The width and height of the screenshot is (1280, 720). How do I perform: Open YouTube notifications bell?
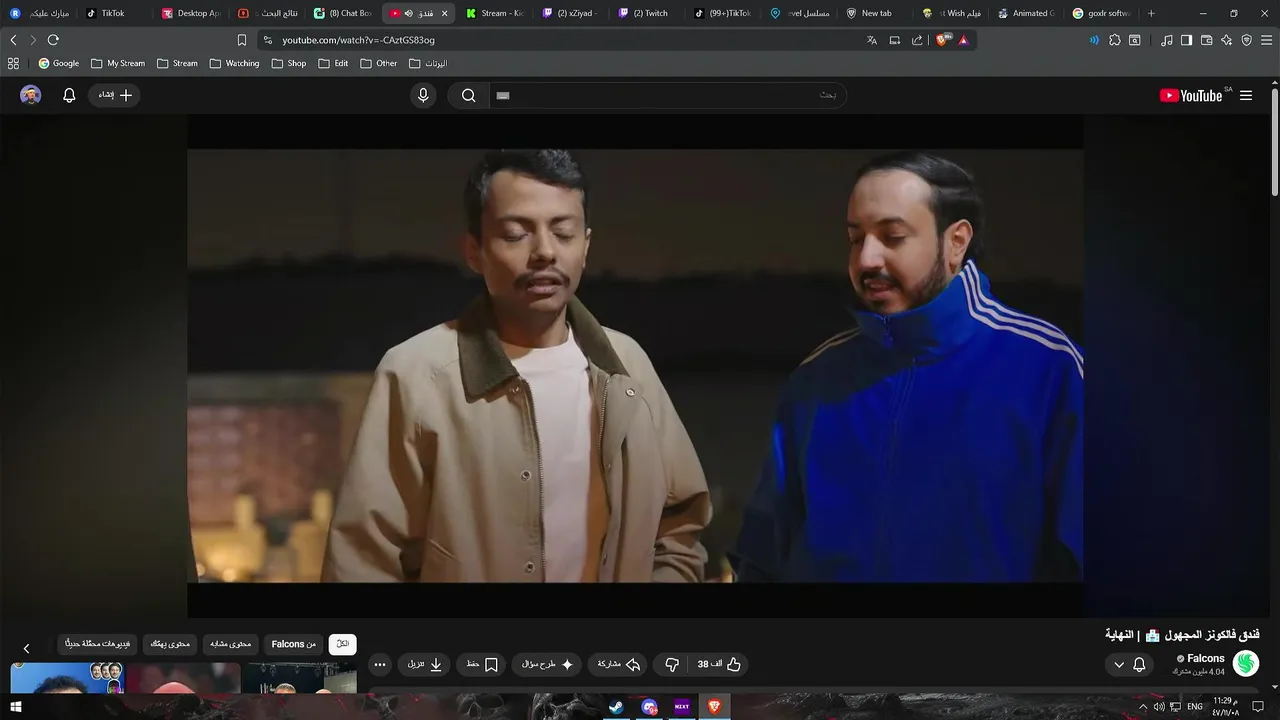[69, 95]
